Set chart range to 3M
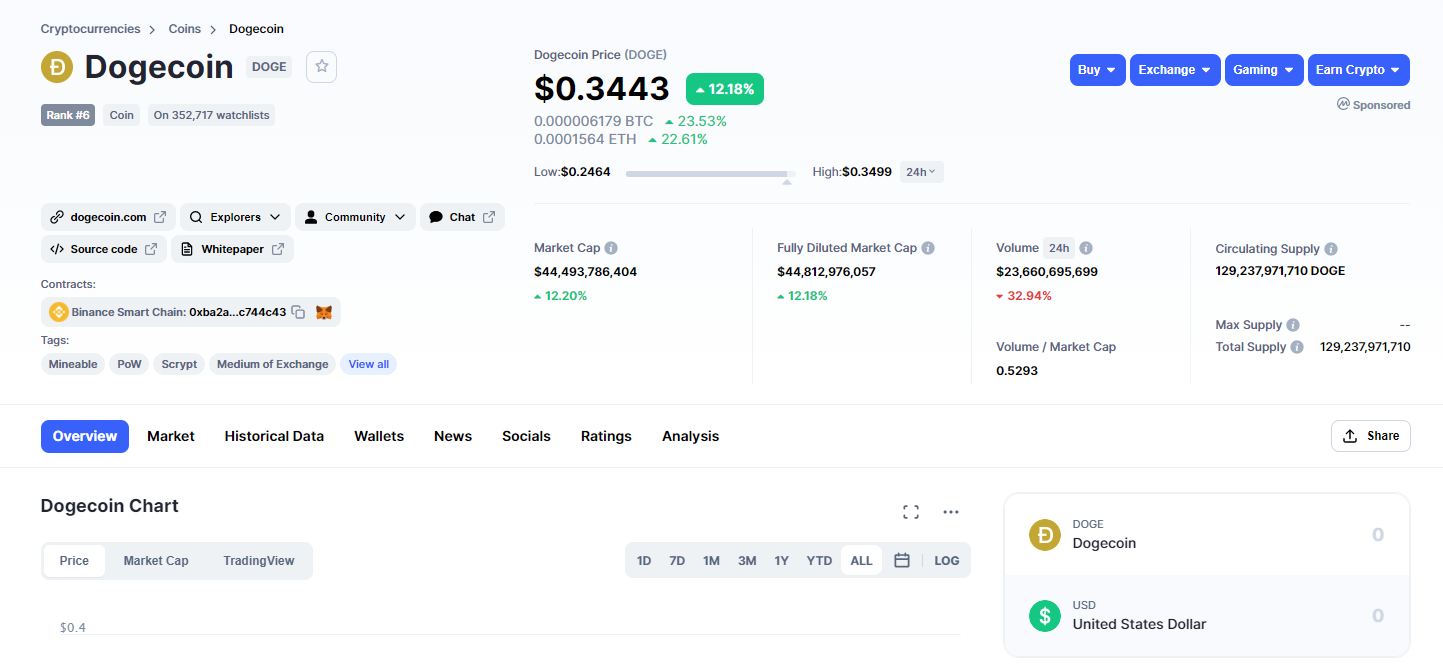 tap(747, 561)
